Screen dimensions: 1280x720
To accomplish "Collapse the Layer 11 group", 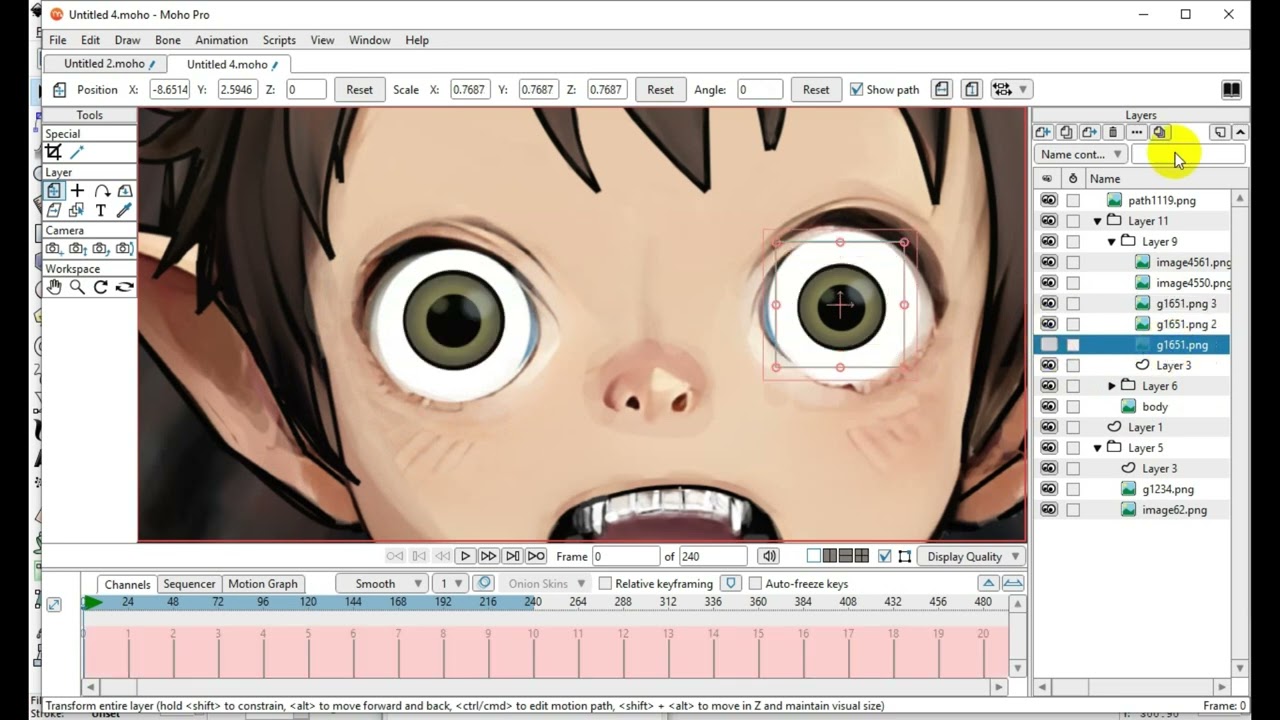I will [1098, 221].
